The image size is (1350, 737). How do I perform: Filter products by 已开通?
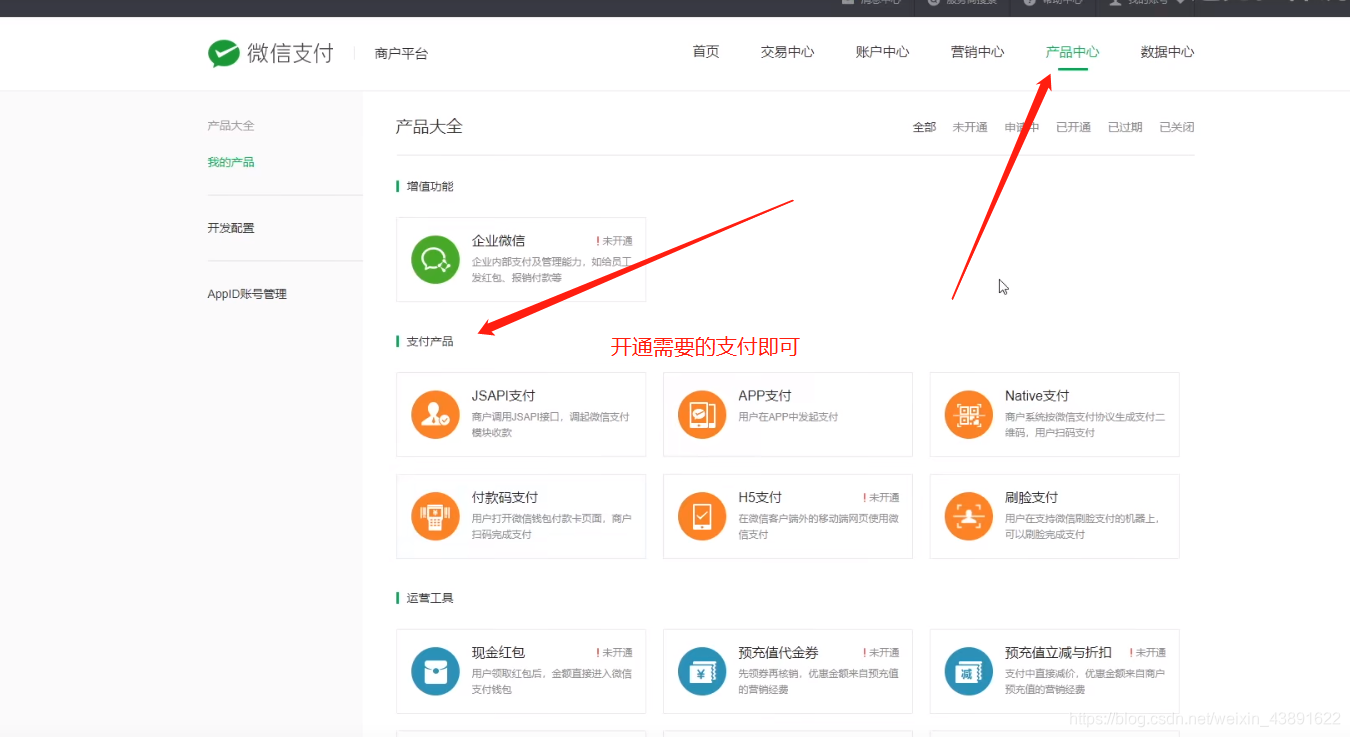click(x=1073, y=127)
